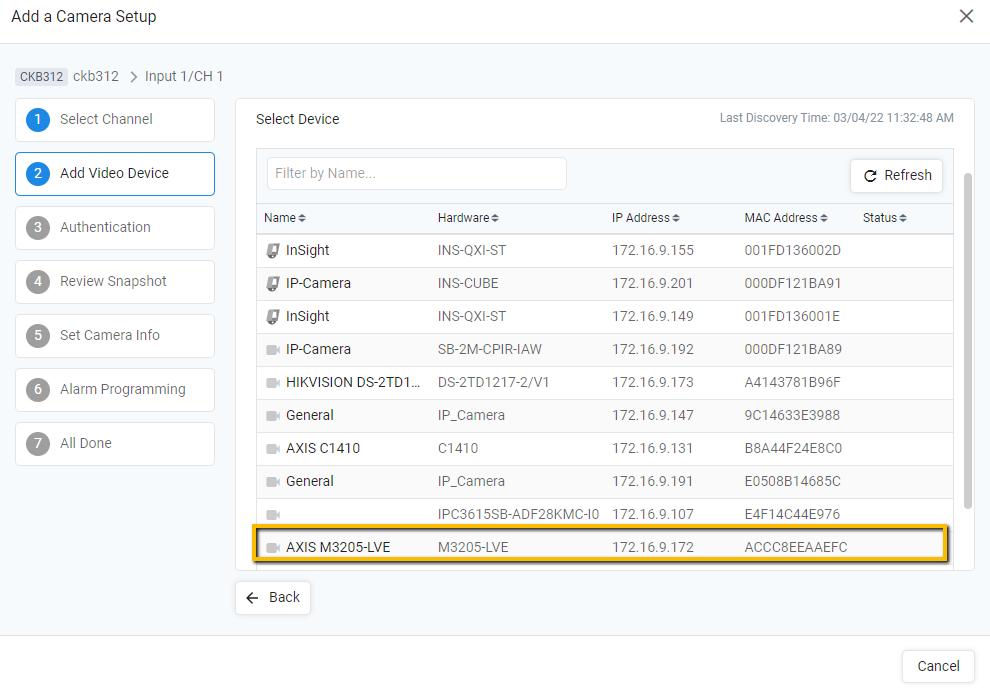Click the ckb312 breadcrumb text
This screenshot has height=693, width=990.
point(96,76)
